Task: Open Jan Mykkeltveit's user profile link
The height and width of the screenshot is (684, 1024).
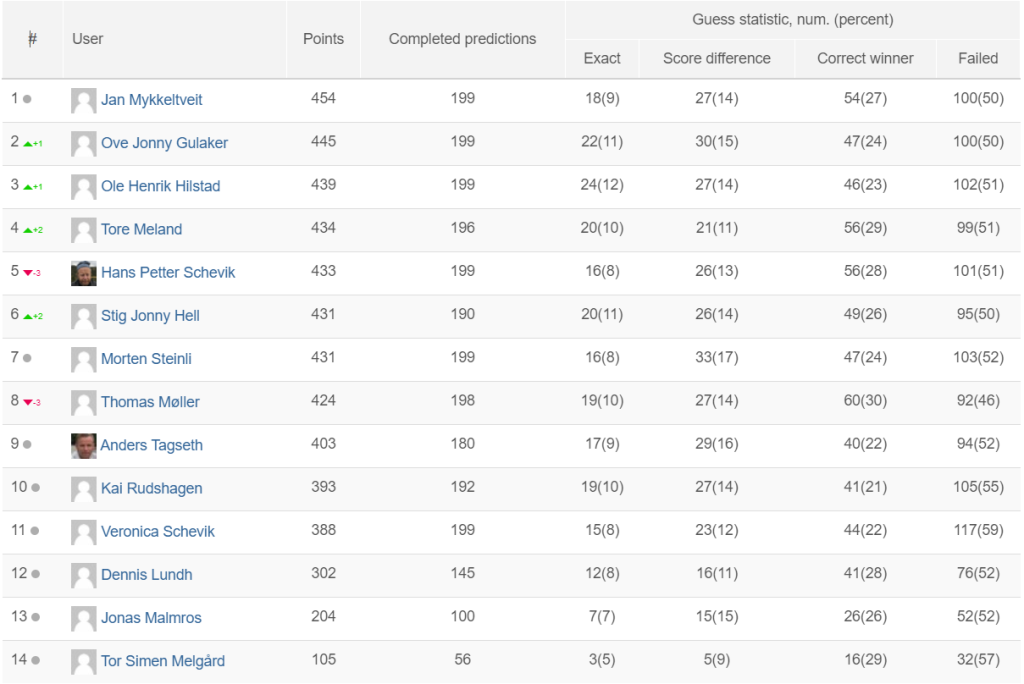Action: point(151,100)
